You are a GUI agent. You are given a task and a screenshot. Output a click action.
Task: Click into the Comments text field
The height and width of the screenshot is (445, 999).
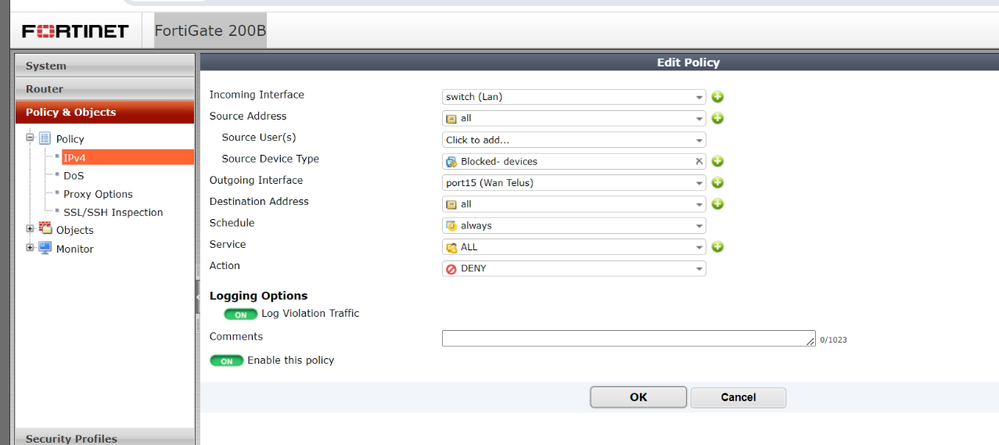(x=628, y=339)
